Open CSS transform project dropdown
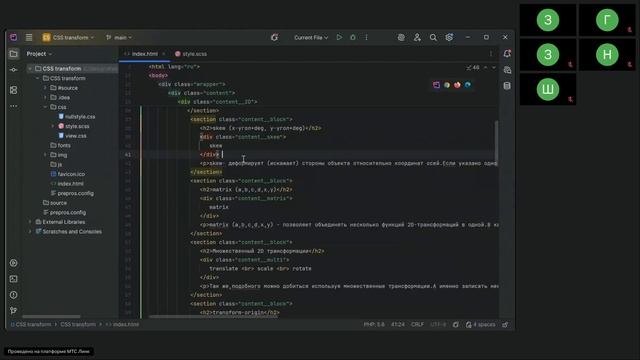Screen dimensions: 640x360 (x=68, y=37)
